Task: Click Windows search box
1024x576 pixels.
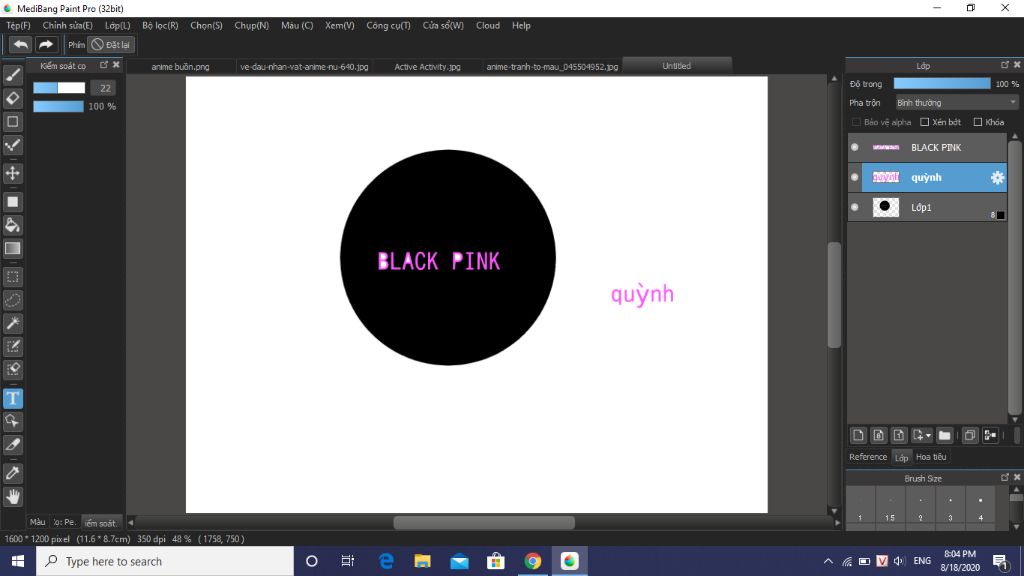Action: 165,561
